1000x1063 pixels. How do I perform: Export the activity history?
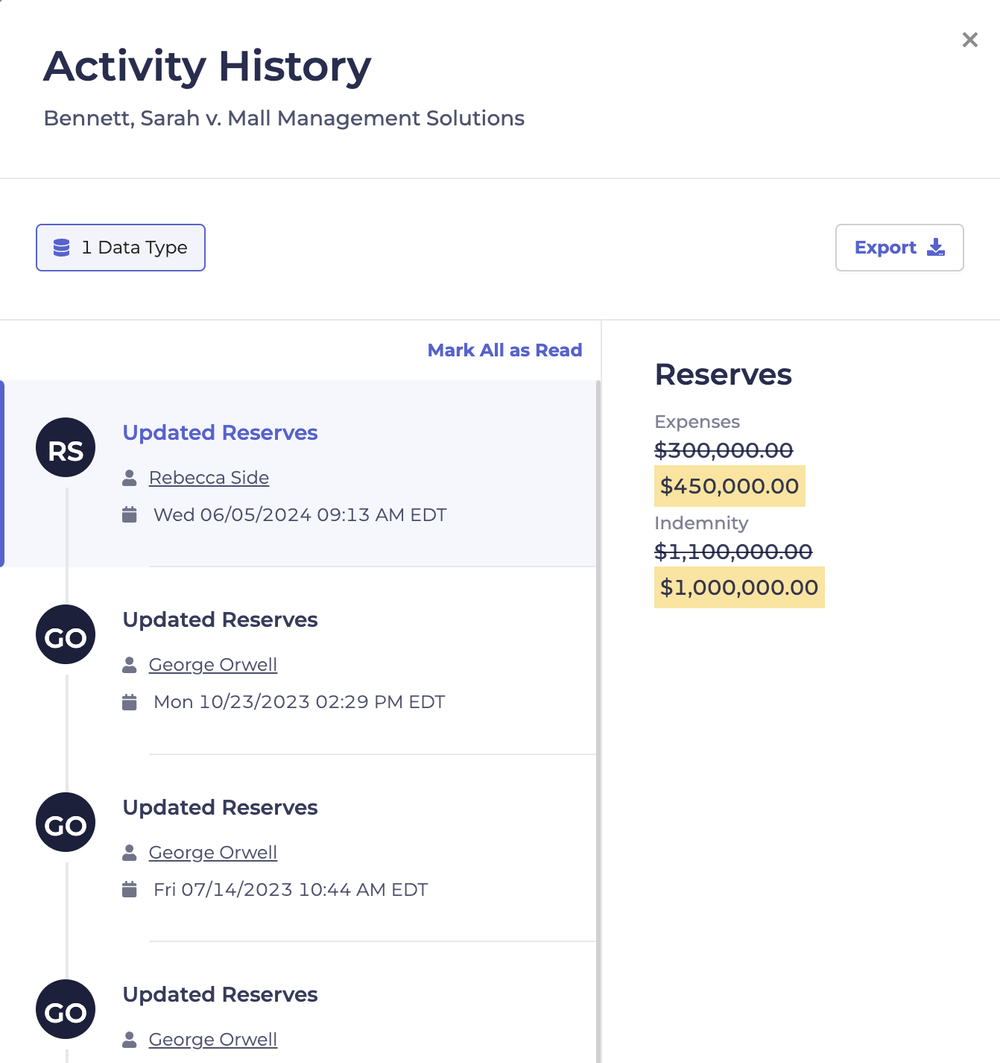(899, 247)
